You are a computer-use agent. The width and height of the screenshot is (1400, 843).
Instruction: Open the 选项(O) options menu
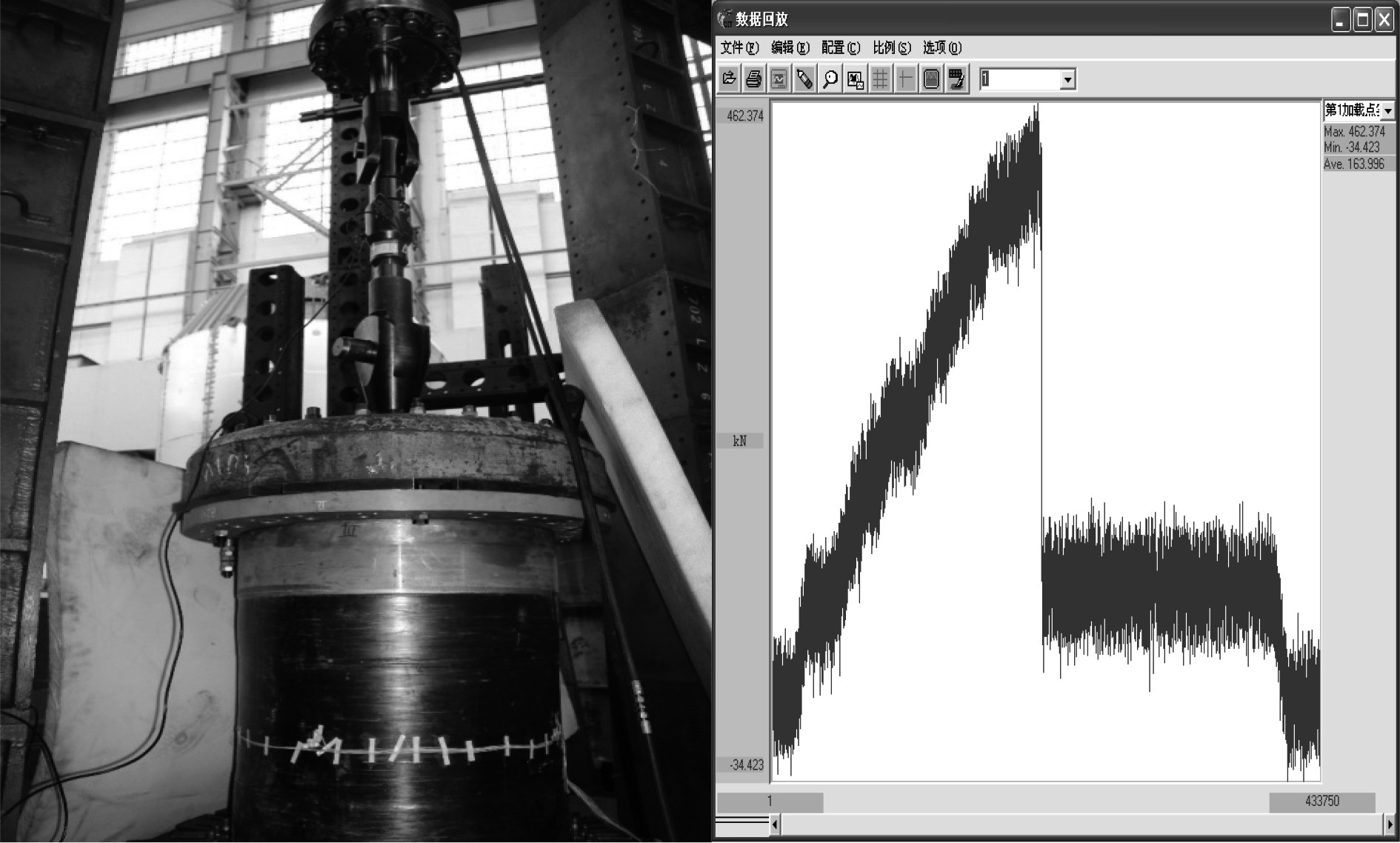point(941,48)
